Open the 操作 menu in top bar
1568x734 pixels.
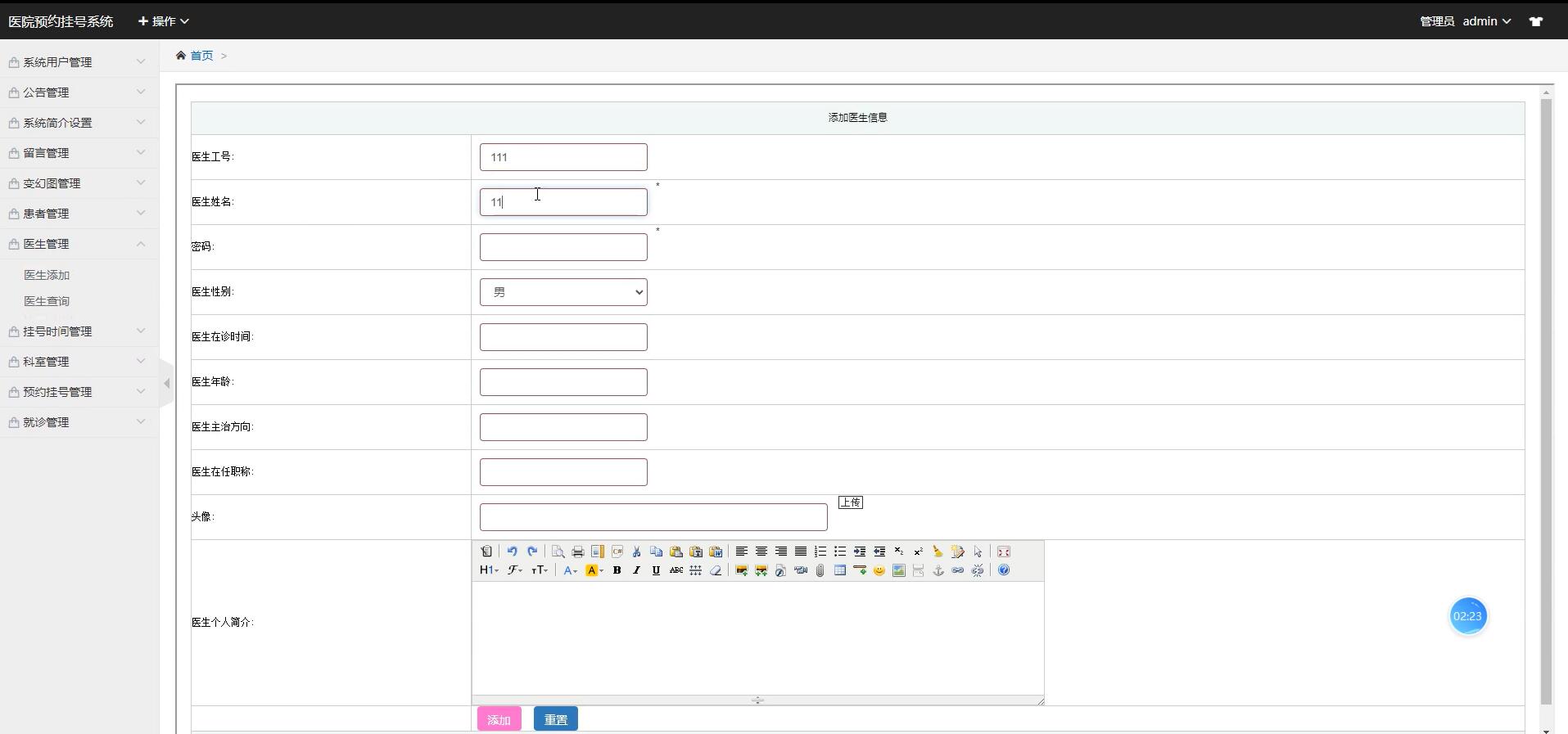[163, 21]
